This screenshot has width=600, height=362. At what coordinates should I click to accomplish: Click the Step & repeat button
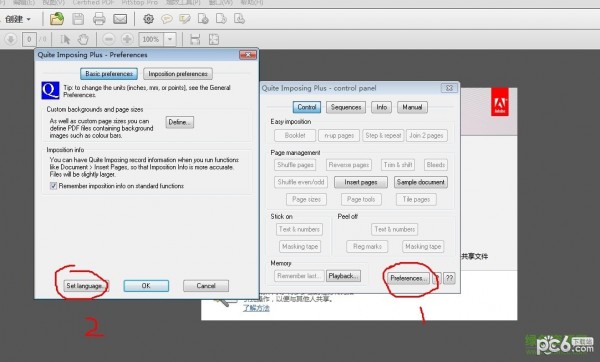(383, 135)
